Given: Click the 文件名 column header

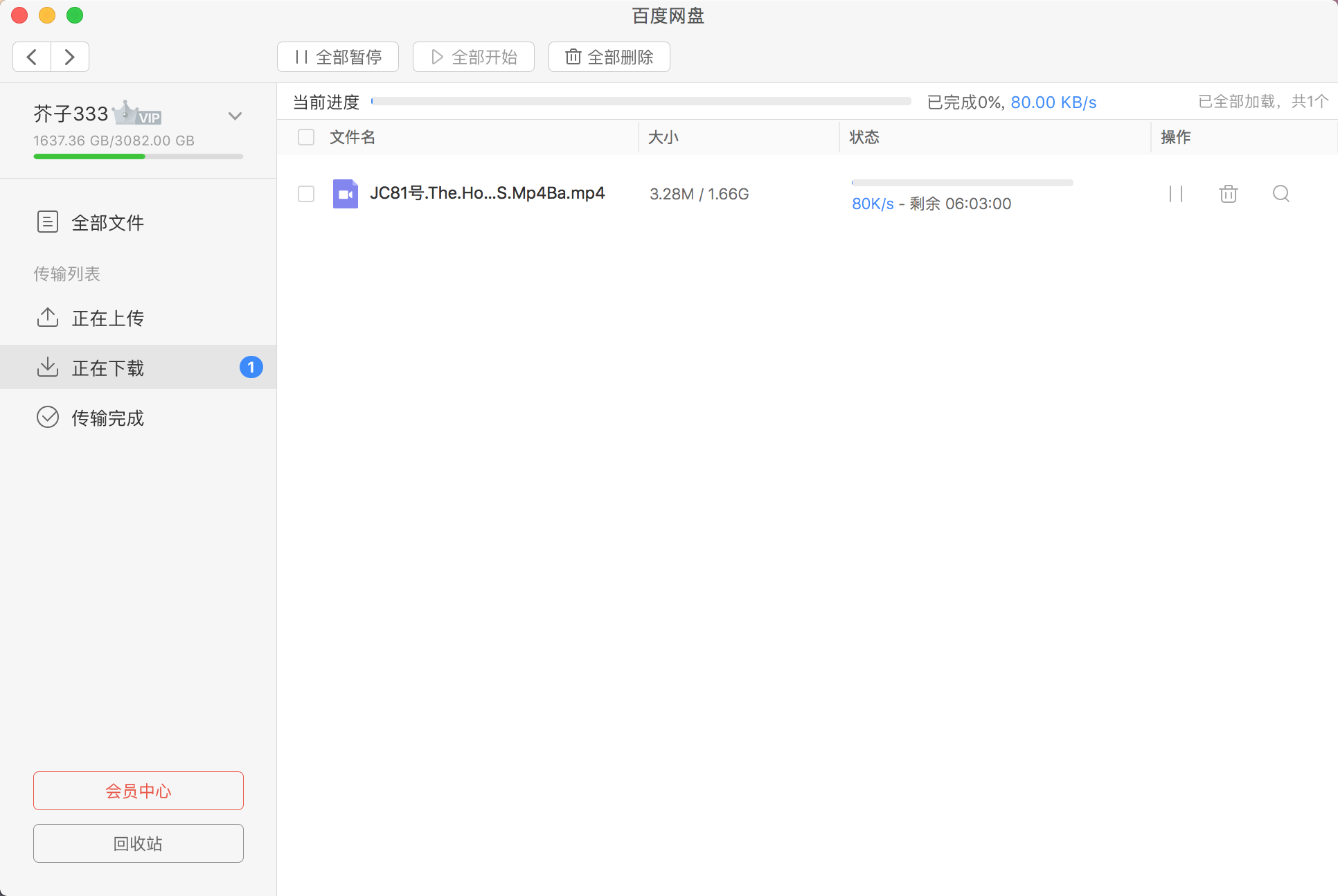Looking at the screenshot, I should point(353,137).
